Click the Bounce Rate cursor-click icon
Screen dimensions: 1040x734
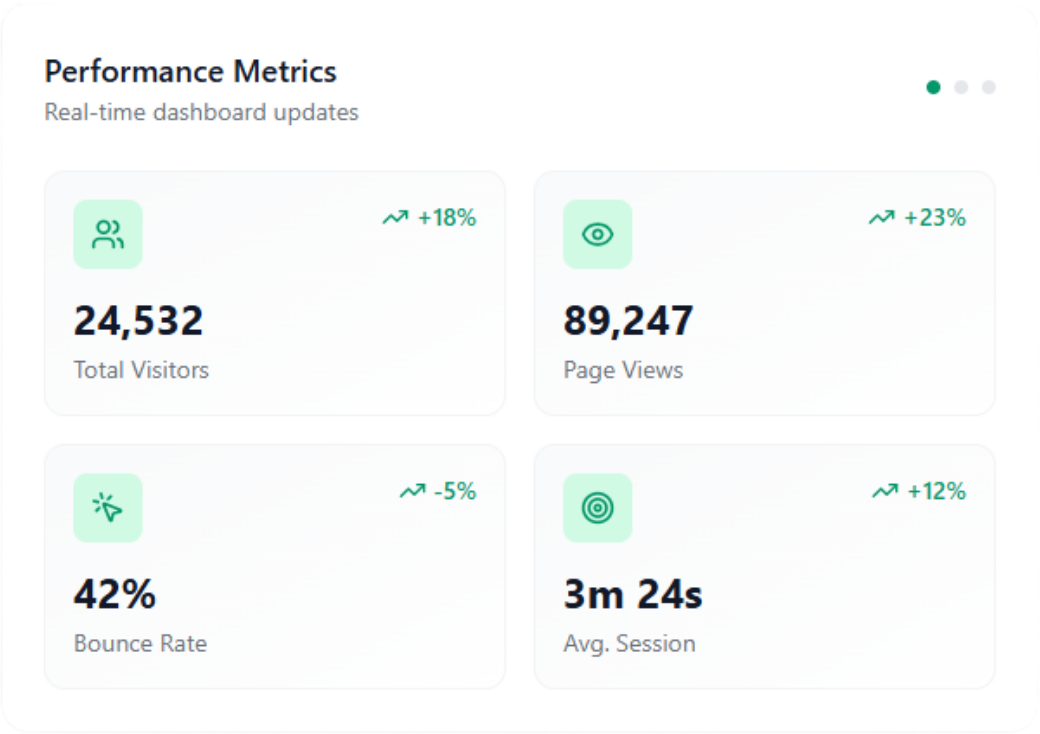tap(107, 508)
